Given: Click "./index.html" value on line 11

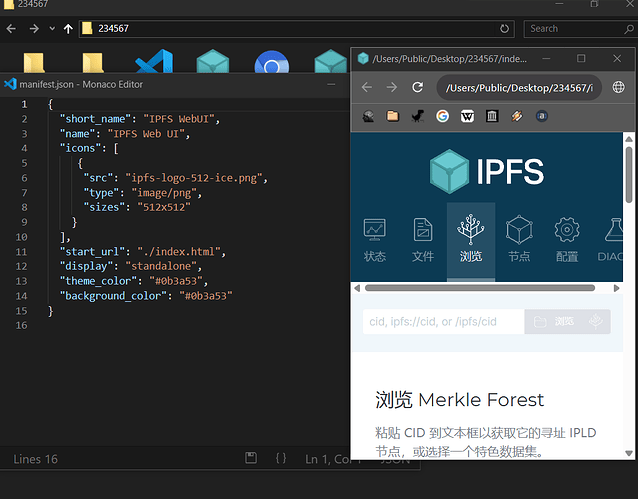Looking at the screenshot, I should pyautogui.click(x=179, y=252).
